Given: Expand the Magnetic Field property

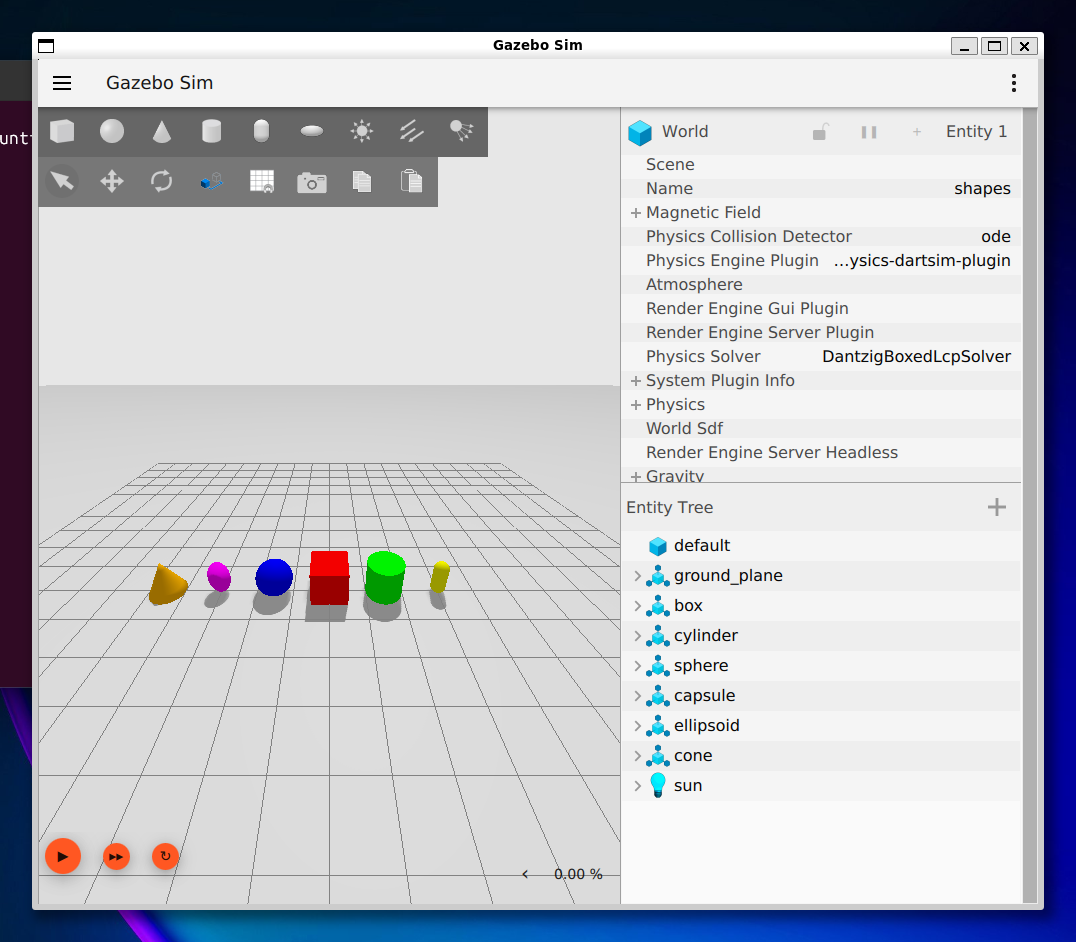Looking at the screenshot, I should coord(635,213).
